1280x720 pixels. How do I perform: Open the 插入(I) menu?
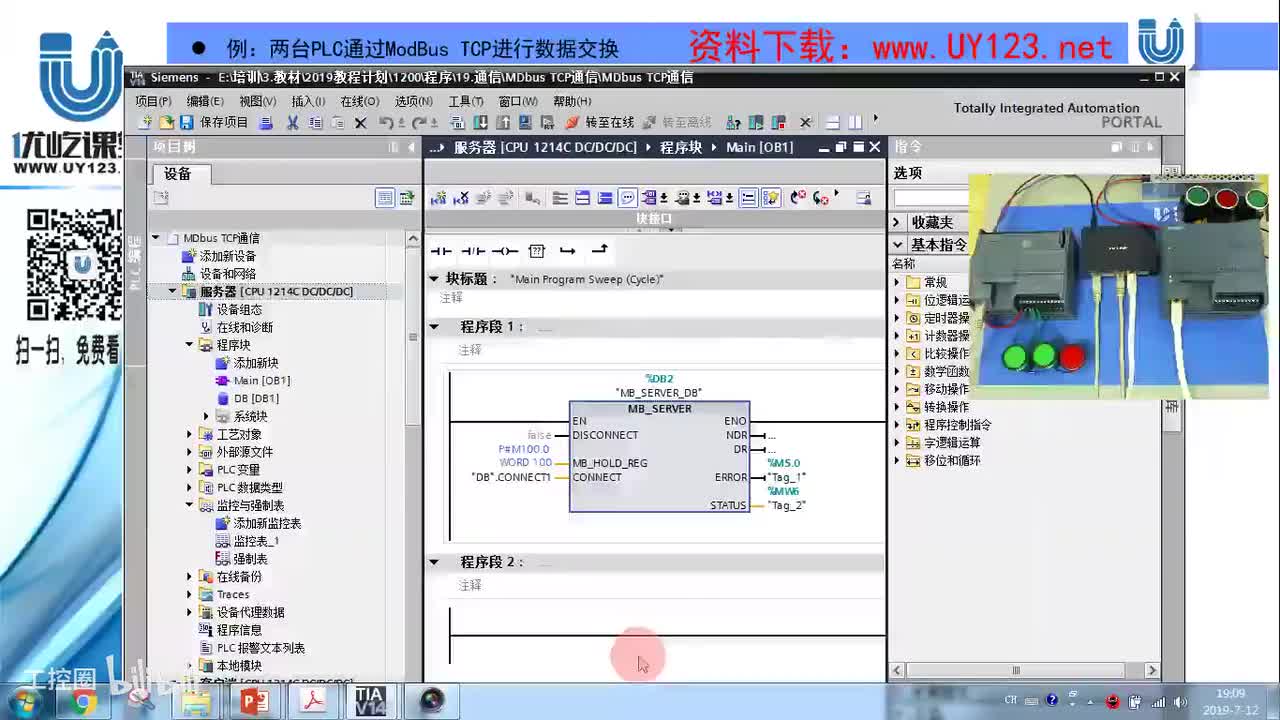308,101
